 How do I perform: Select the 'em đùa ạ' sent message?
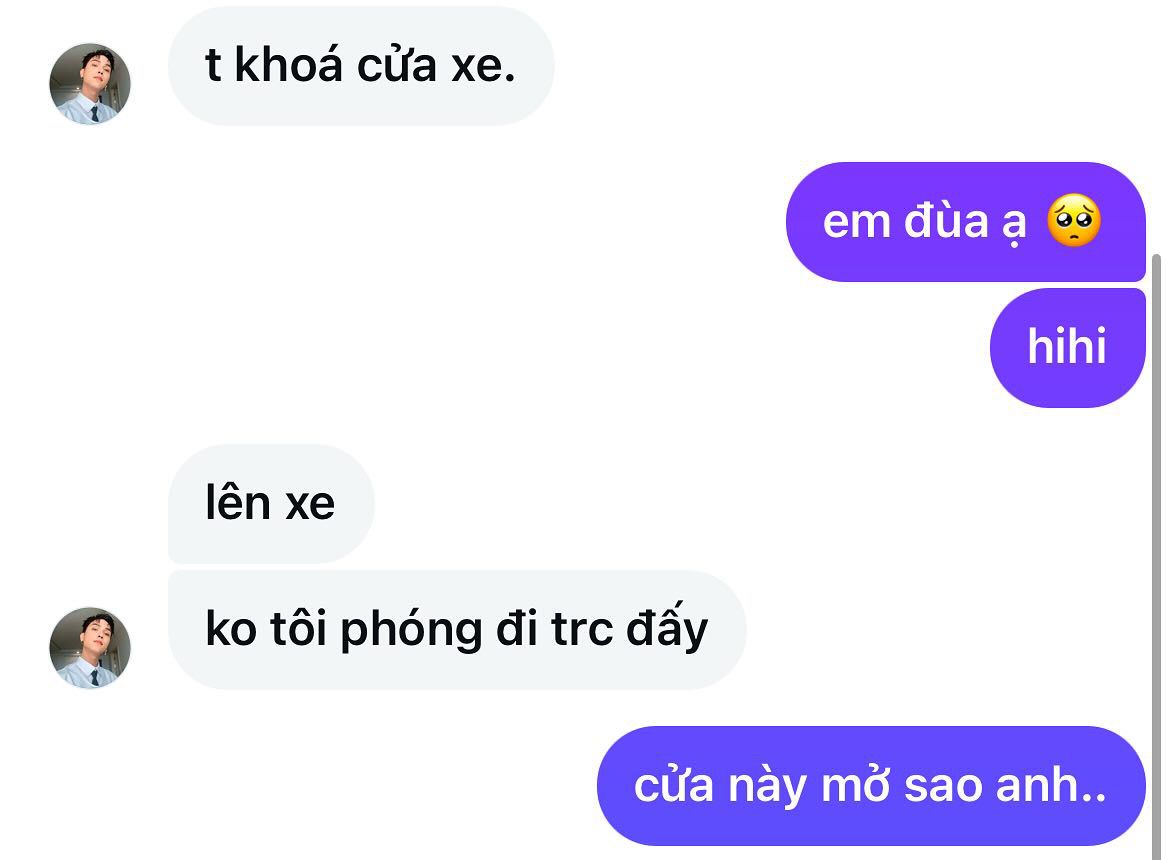(966, 222)
